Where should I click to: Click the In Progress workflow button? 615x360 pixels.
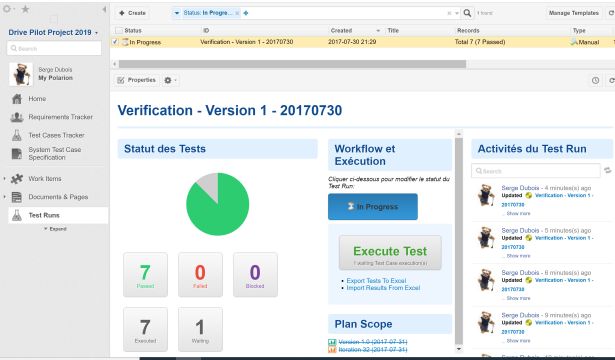pyautogui.click(x=373, y=207)
